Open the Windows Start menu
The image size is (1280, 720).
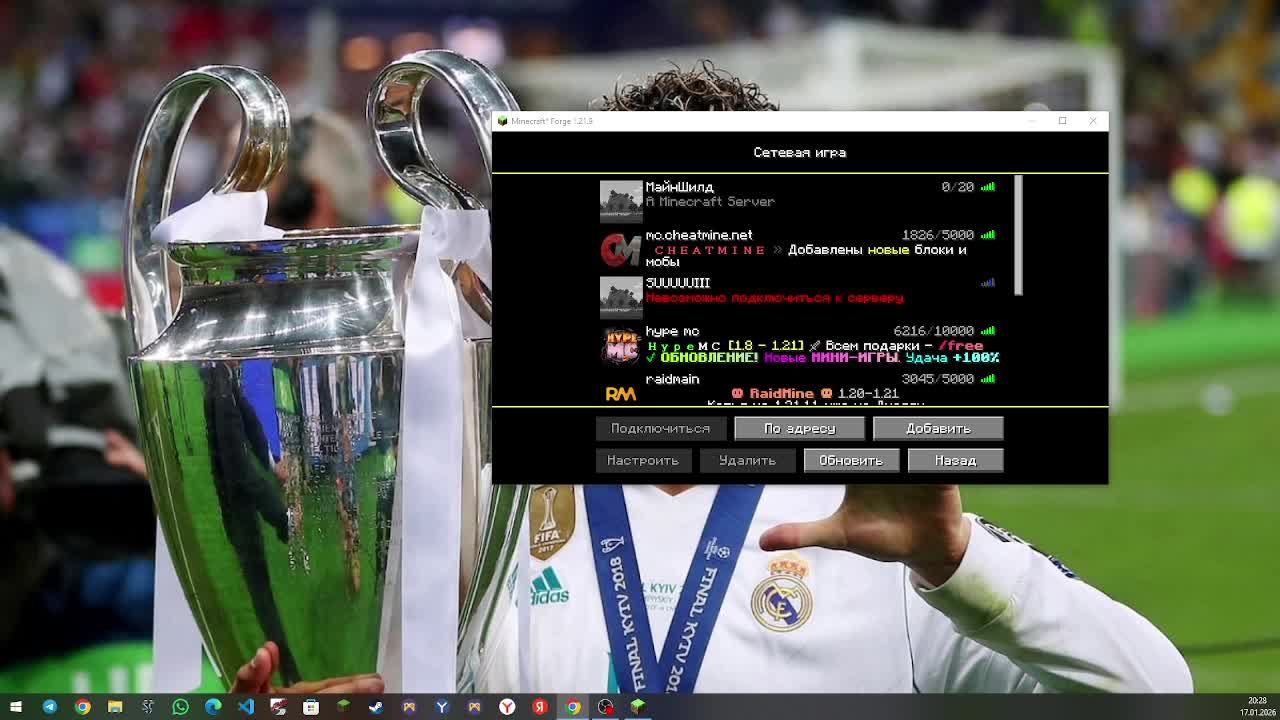pos(16,707)
